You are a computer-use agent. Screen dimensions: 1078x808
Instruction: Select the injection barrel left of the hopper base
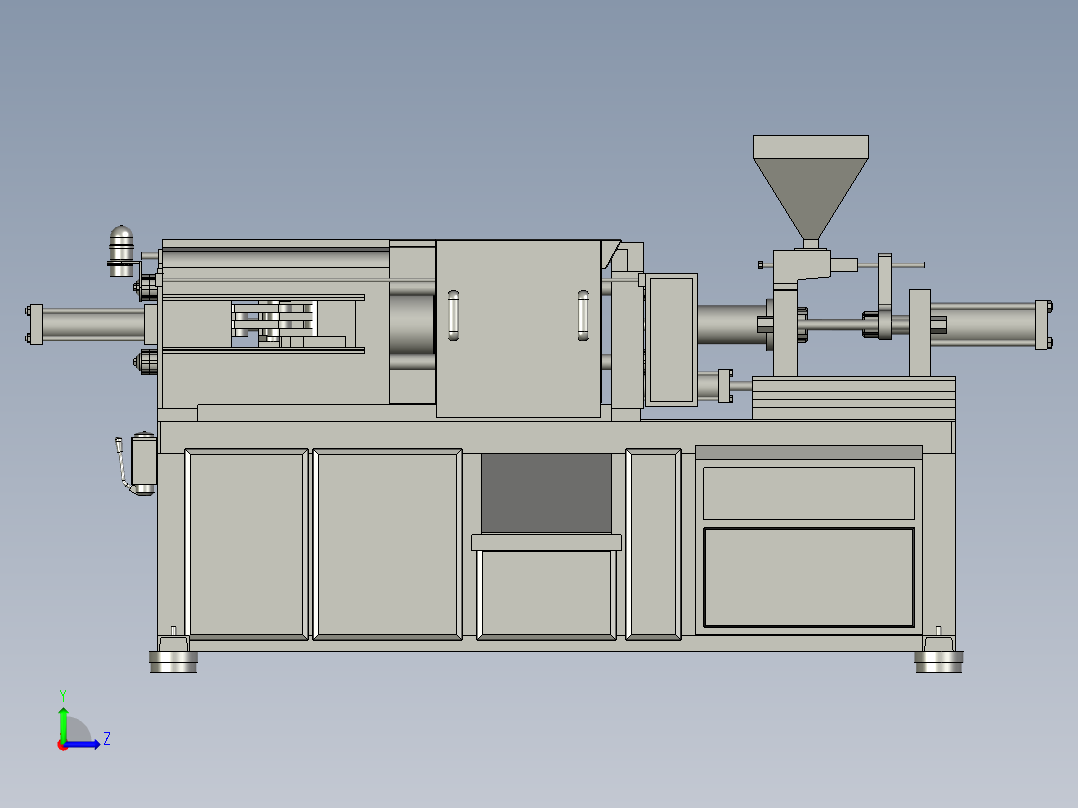(733, 324)
